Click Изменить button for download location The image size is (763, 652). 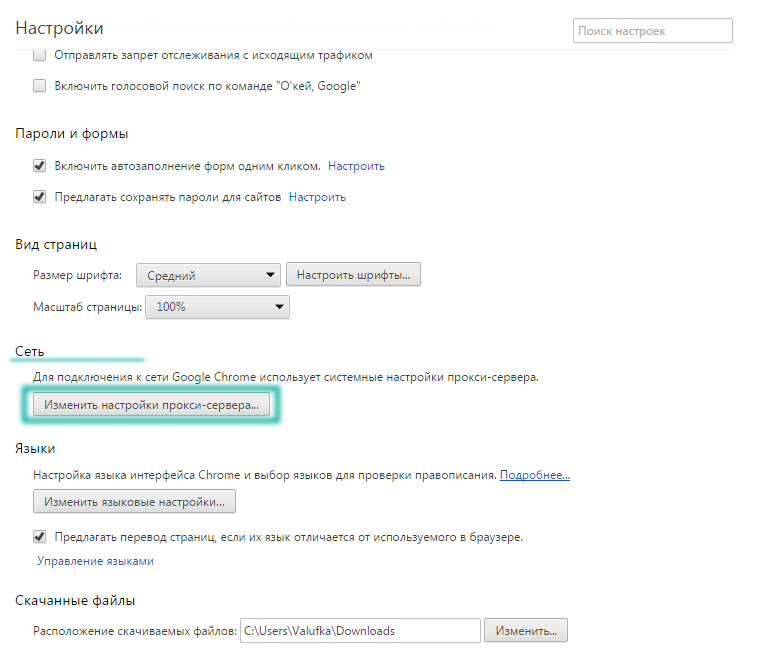(x=526, y=631)
